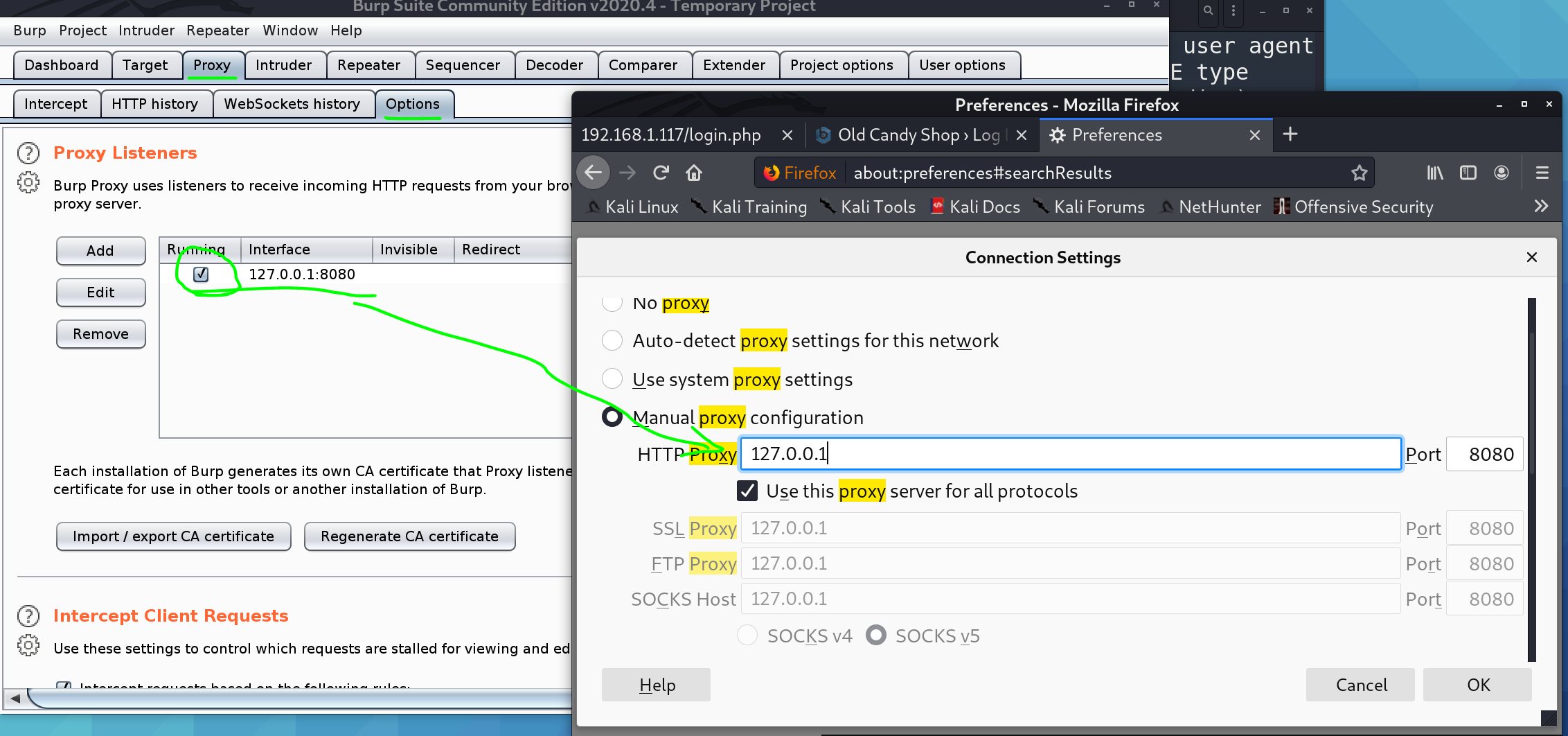Click the HTTP Proxy port field
The height and width of the screenshot is (736, 1568).
(x=1484, y=455)
